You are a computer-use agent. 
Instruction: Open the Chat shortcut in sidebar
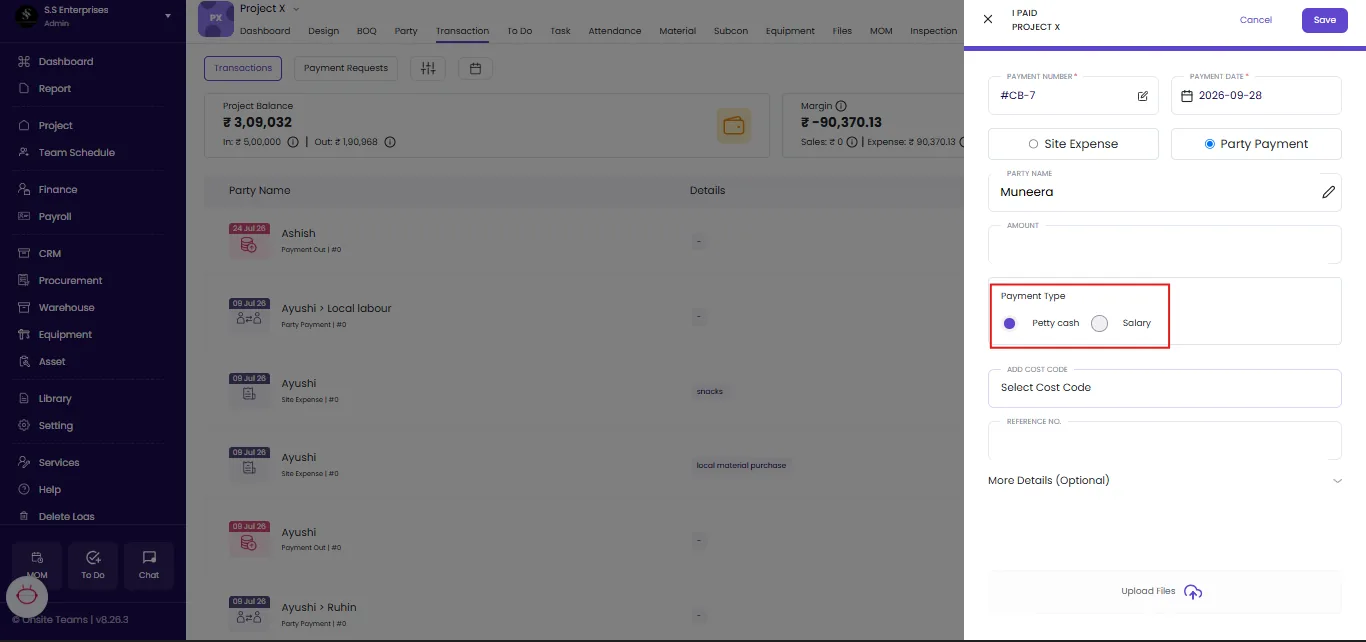pyautogui.click(x=149, y=565)
